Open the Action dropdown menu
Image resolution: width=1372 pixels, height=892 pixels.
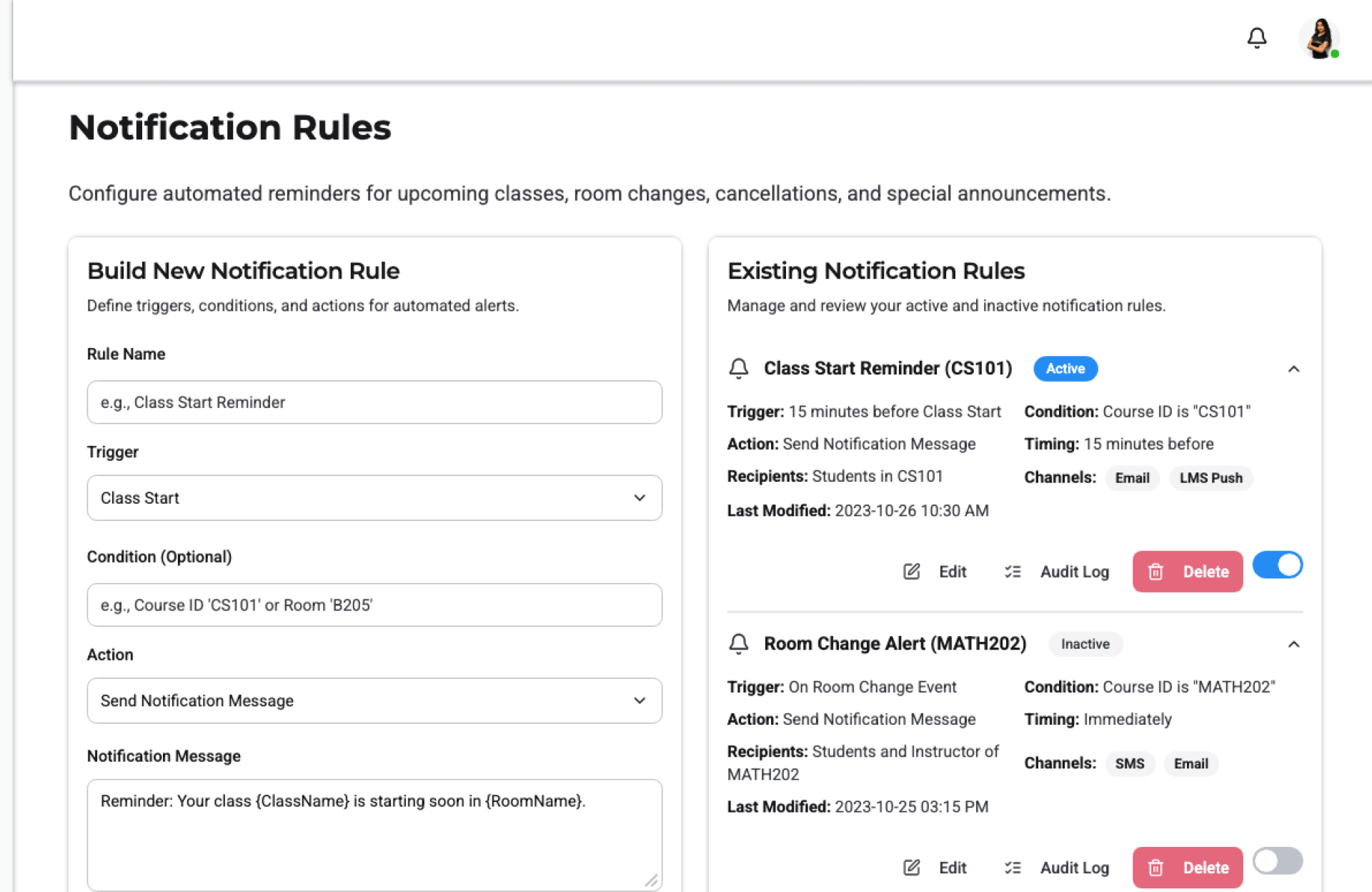374,700
